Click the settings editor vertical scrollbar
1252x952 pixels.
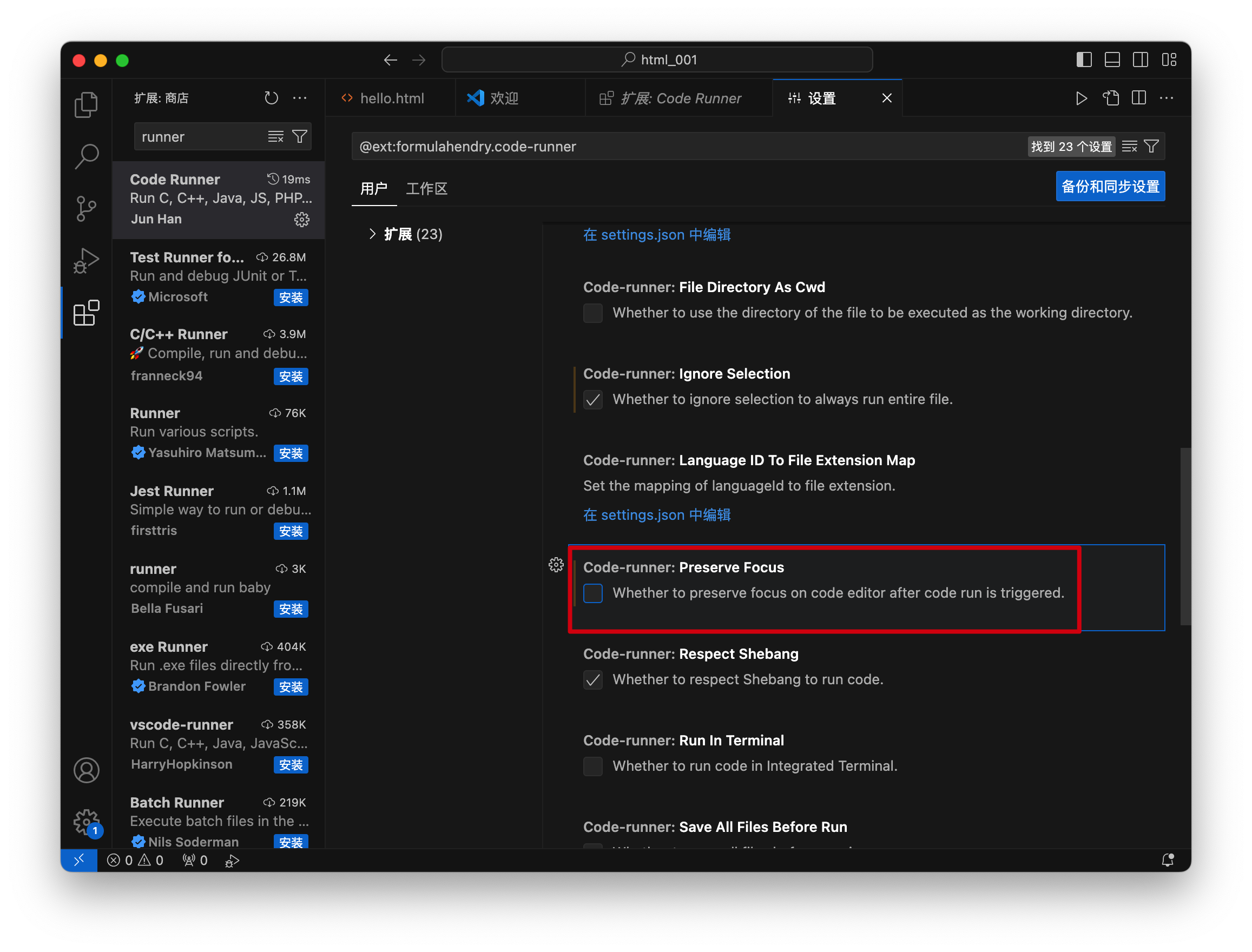coord(1185,536)
